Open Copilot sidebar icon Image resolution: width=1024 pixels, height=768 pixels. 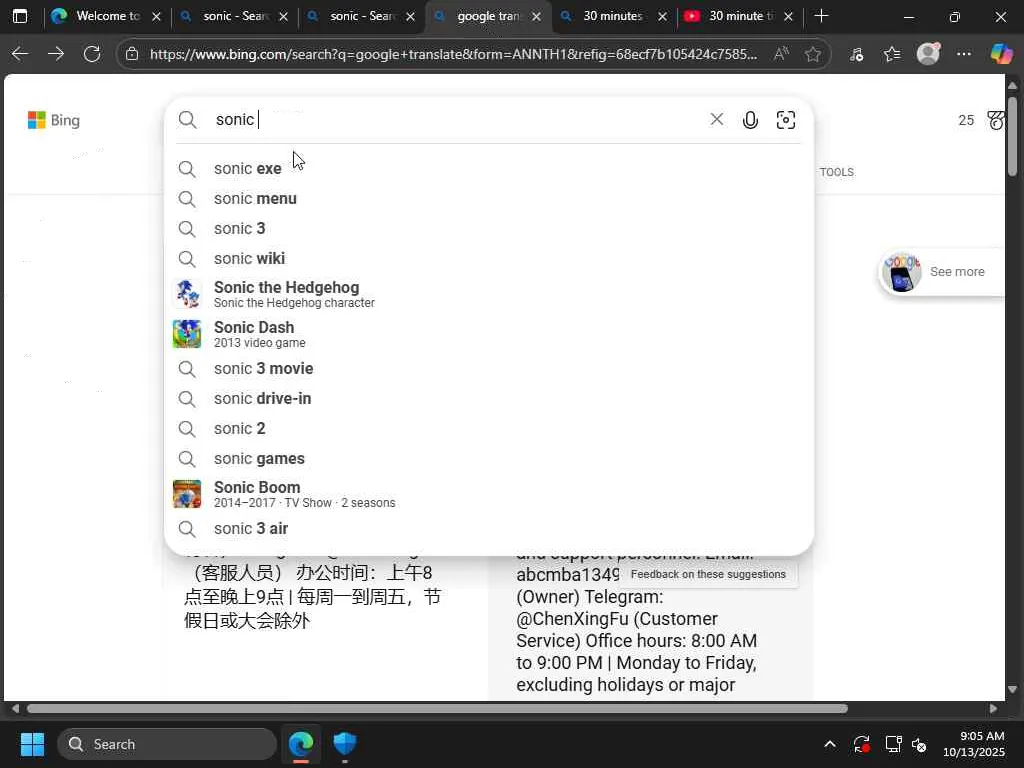[x=1000, y=54]
